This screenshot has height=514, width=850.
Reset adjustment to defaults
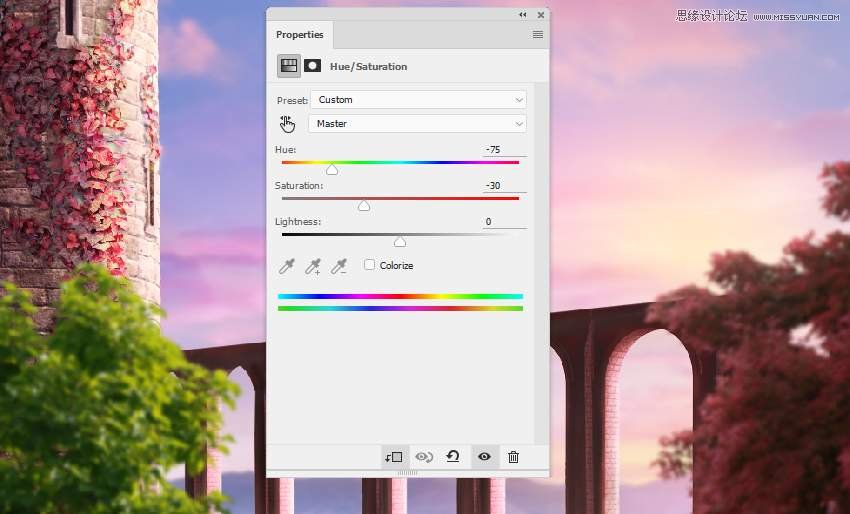[453, 457]
